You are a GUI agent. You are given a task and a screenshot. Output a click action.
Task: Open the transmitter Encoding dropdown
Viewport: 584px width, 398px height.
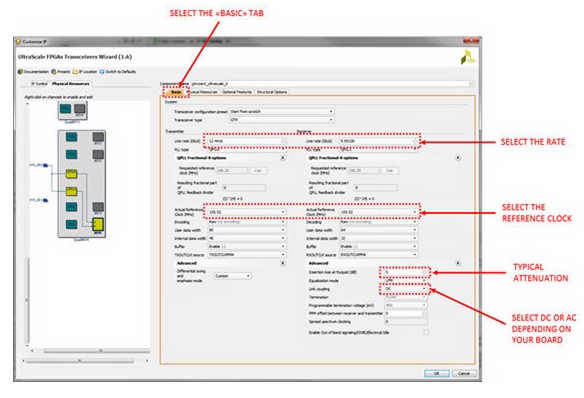pos(247,222)
